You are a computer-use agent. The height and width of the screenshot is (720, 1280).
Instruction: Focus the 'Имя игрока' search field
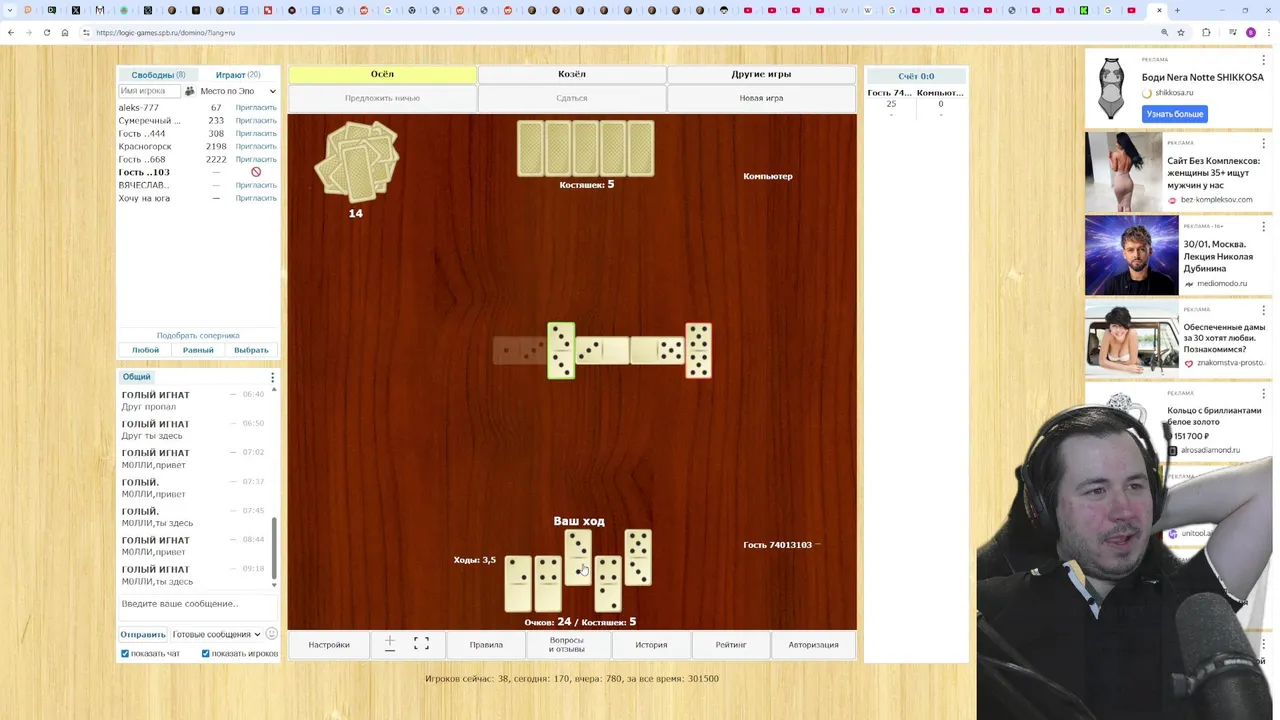click(149, 91)
